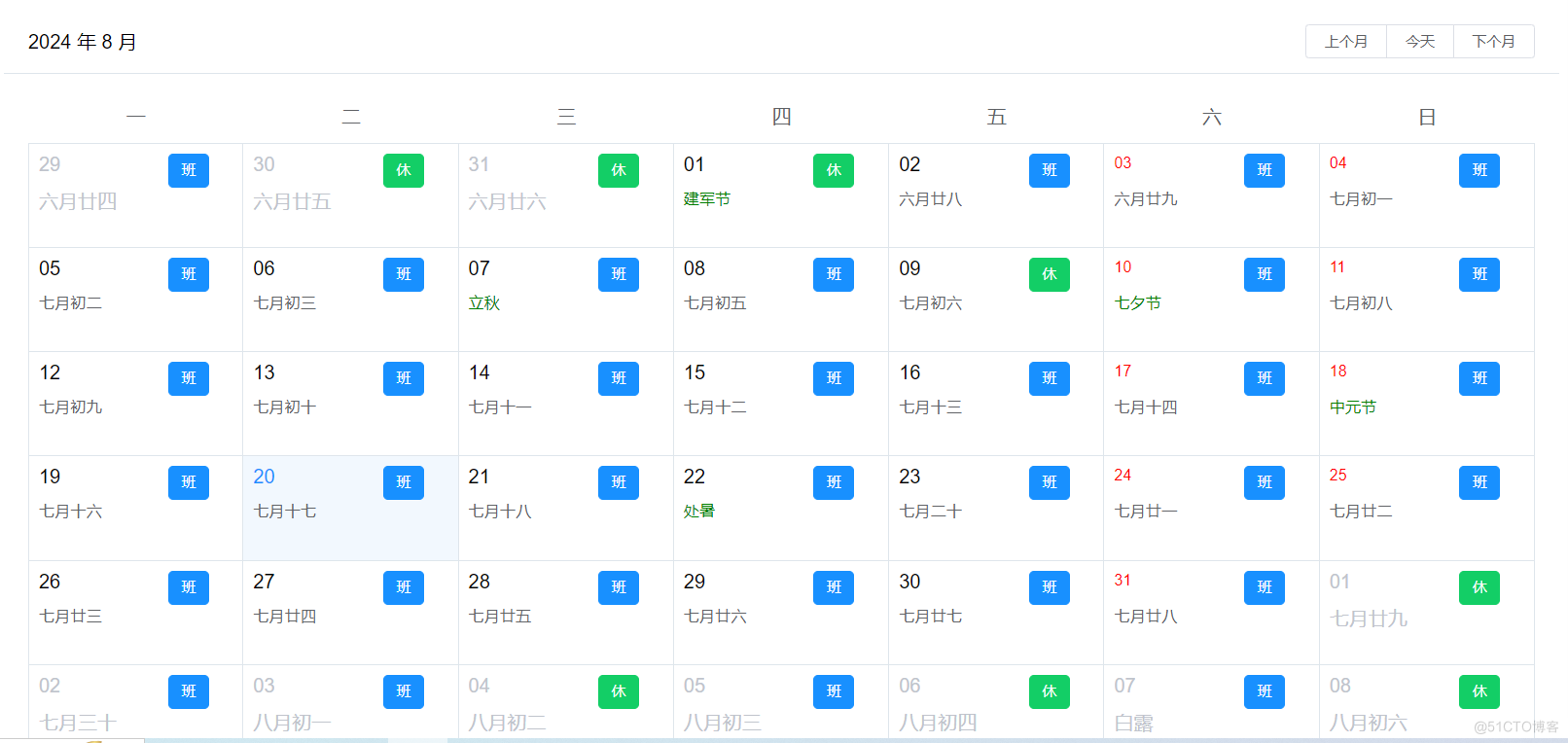Image resolution: width=1568 pixels, height=743 pixels.
Task: Click the 休 badge on August 01 建军节
Action: (x=834, y=170)
